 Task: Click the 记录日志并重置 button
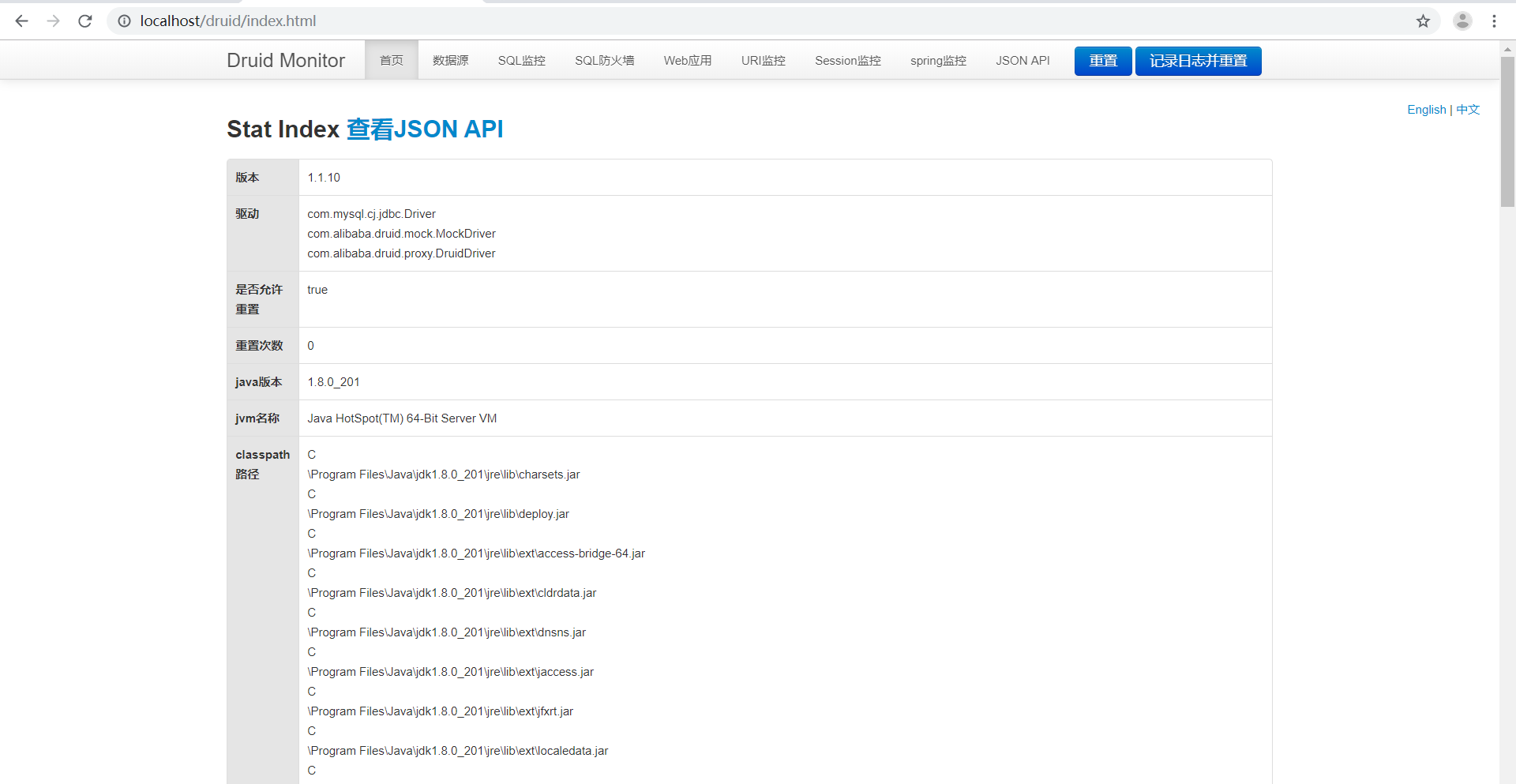[x=1199, y=61]
